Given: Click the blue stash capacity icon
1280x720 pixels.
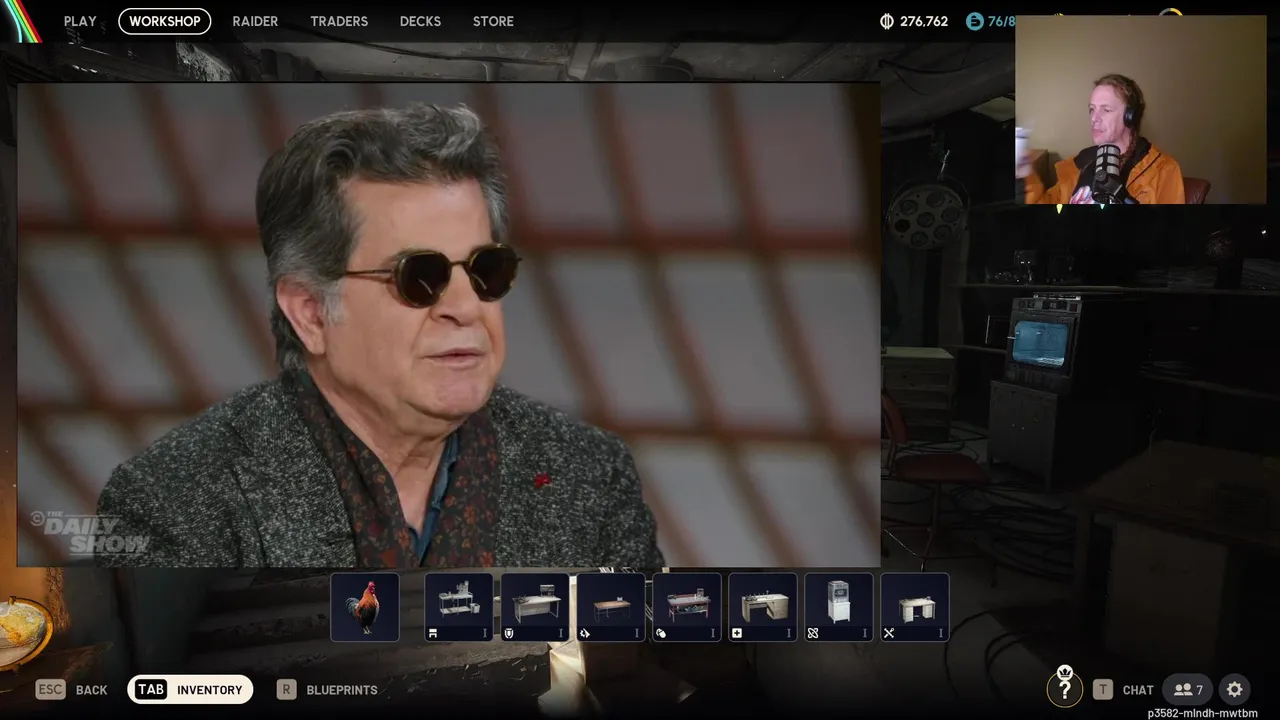Looking at the screenshot, I should tap(975, 21).
